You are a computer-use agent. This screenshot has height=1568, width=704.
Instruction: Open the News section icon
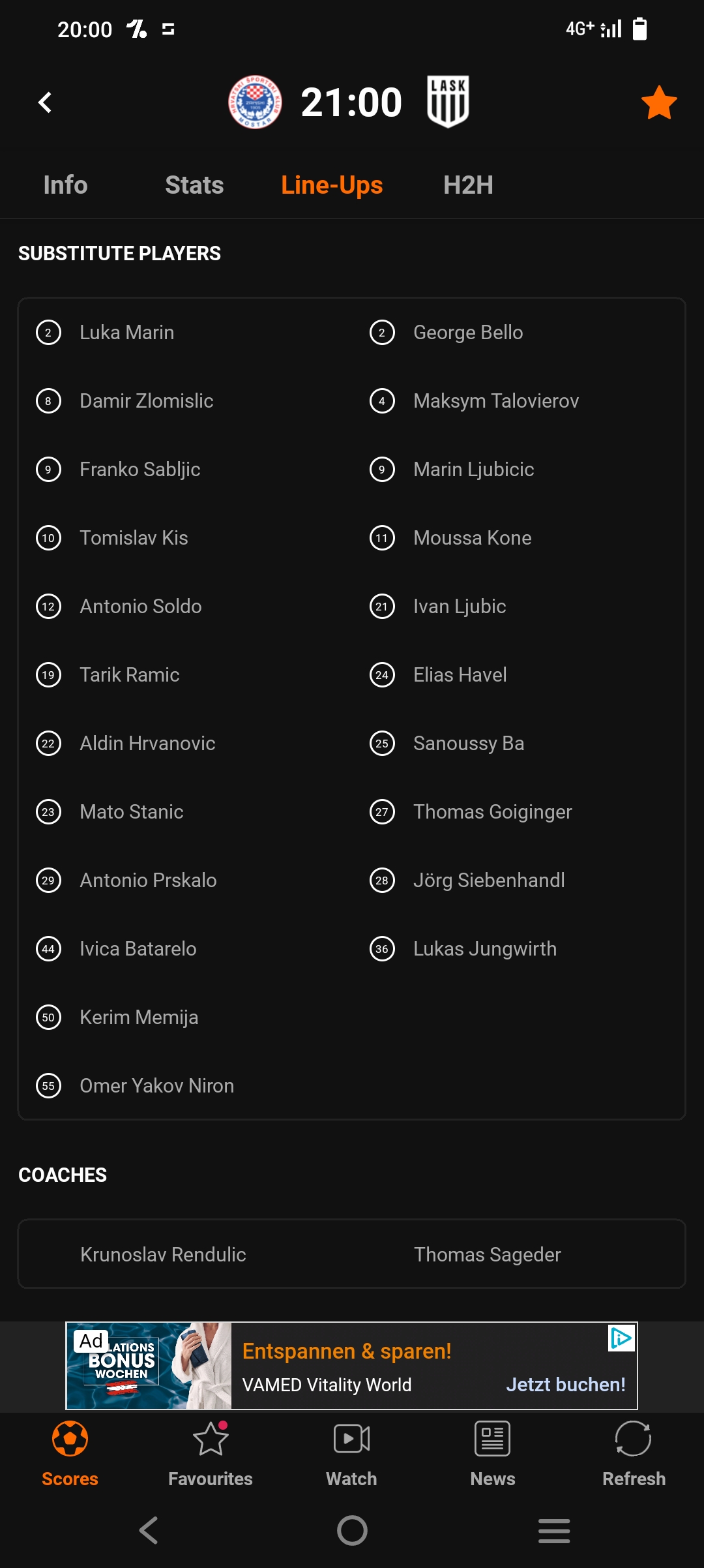(493, 1439)
